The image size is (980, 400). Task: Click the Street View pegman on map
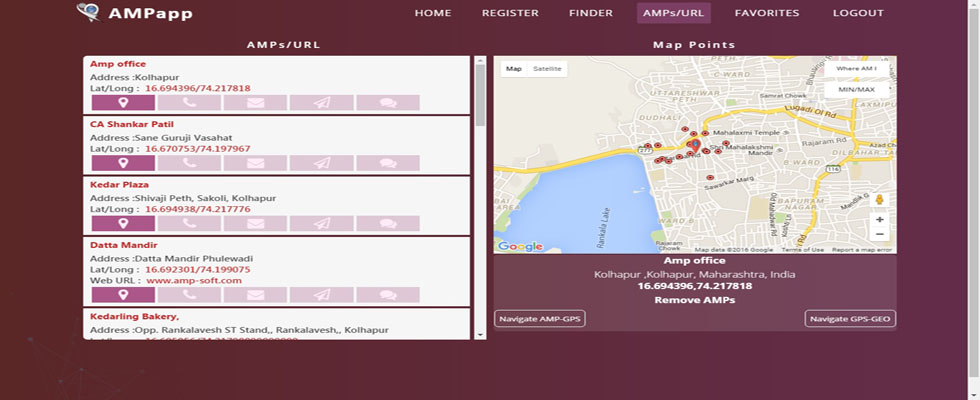(x=879, y=200)
